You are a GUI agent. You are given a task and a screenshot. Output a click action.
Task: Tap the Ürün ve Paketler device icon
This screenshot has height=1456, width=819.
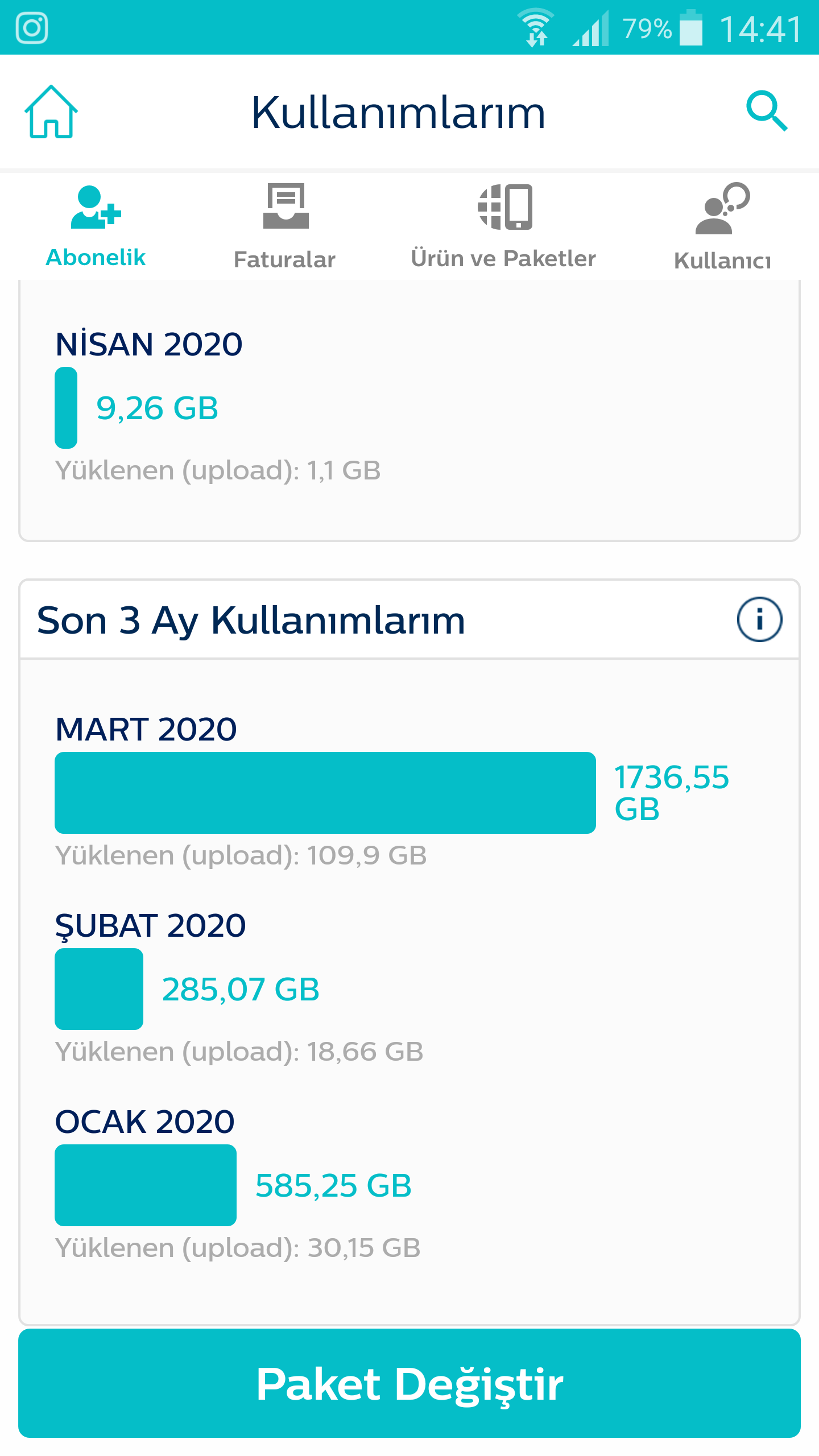[x=505, y=207]
